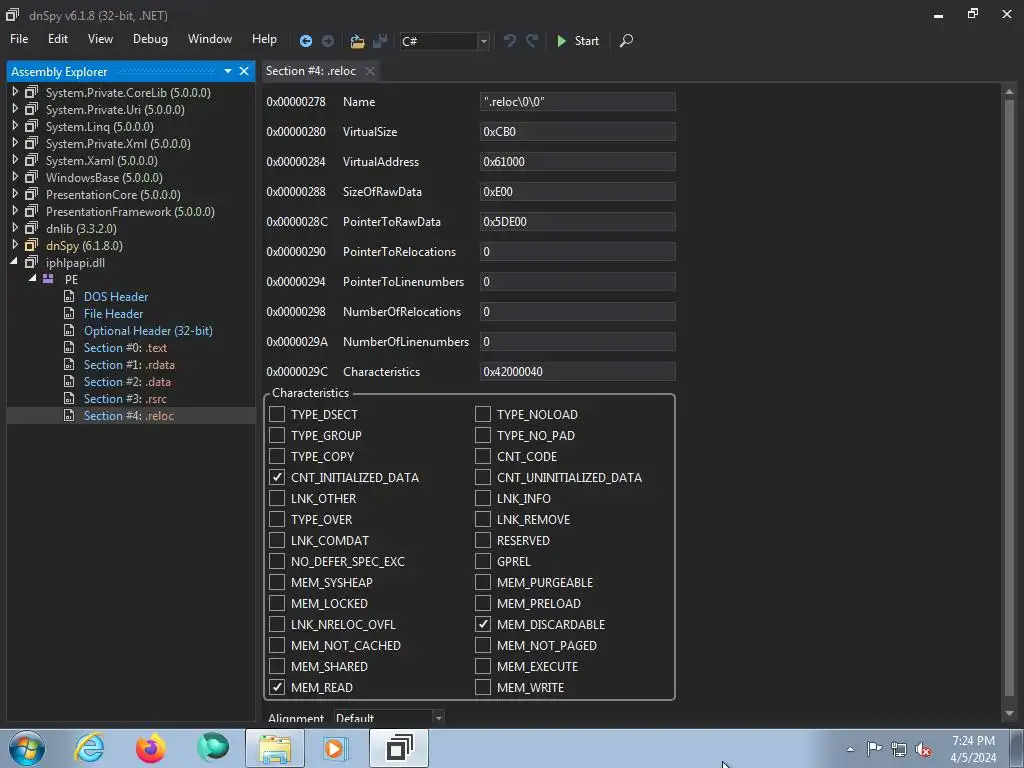
Task: Toggle the LNK_COMDAT checkbox
Action: [277, 540]
